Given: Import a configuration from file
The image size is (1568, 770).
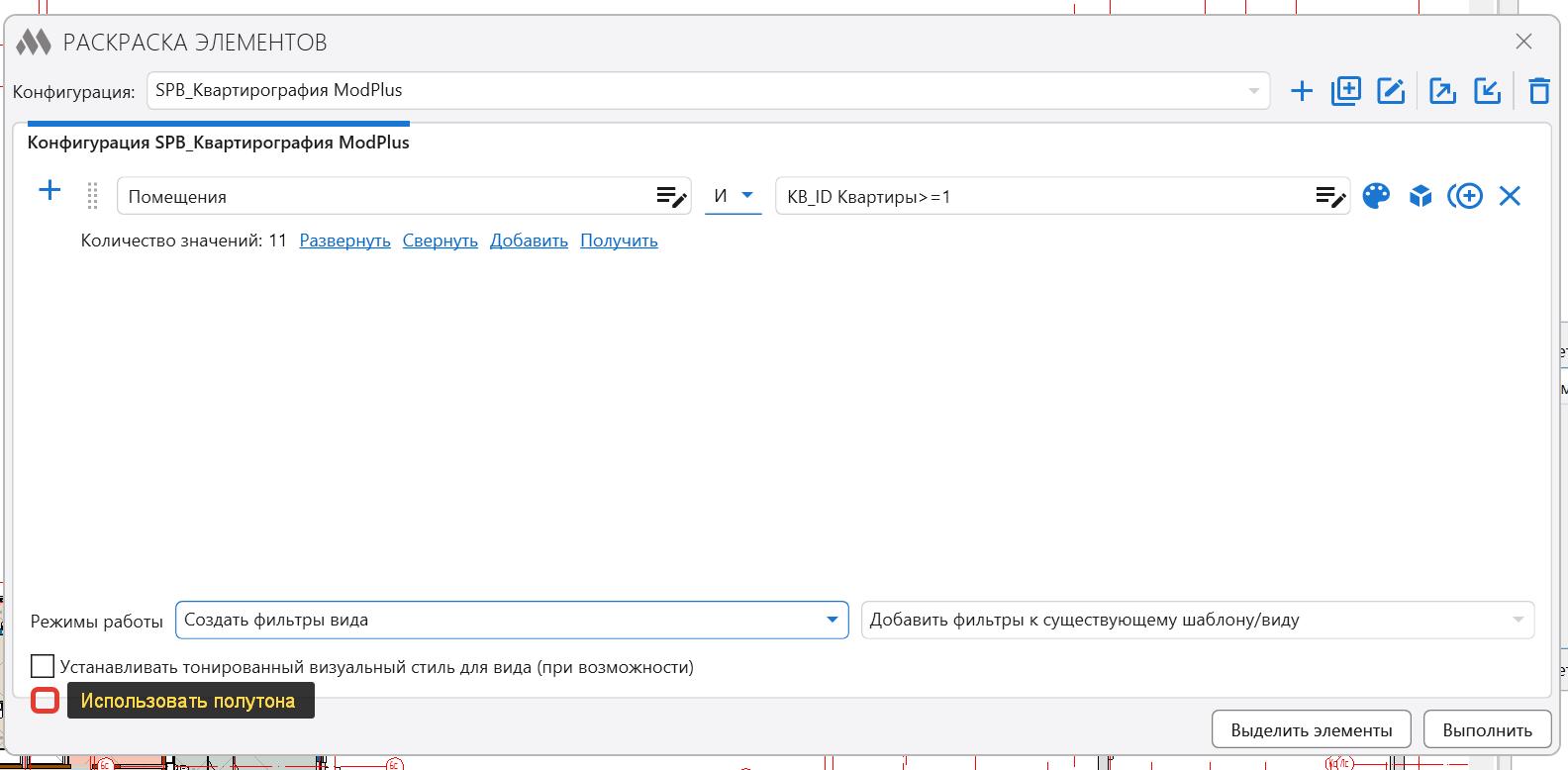Looking at the screenshot, I should 1488,91.
